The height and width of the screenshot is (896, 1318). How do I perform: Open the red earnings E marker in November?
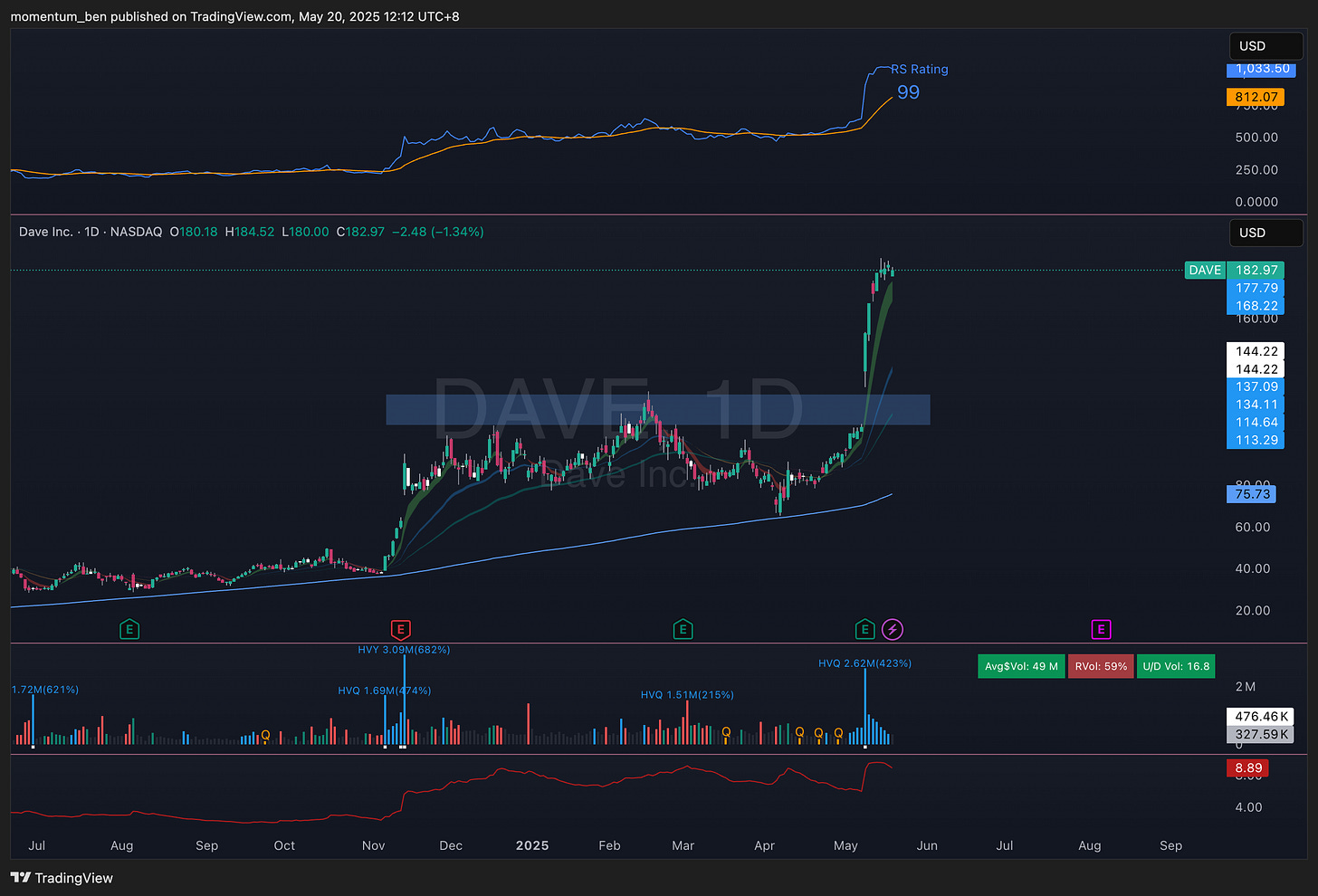point(400,629)
